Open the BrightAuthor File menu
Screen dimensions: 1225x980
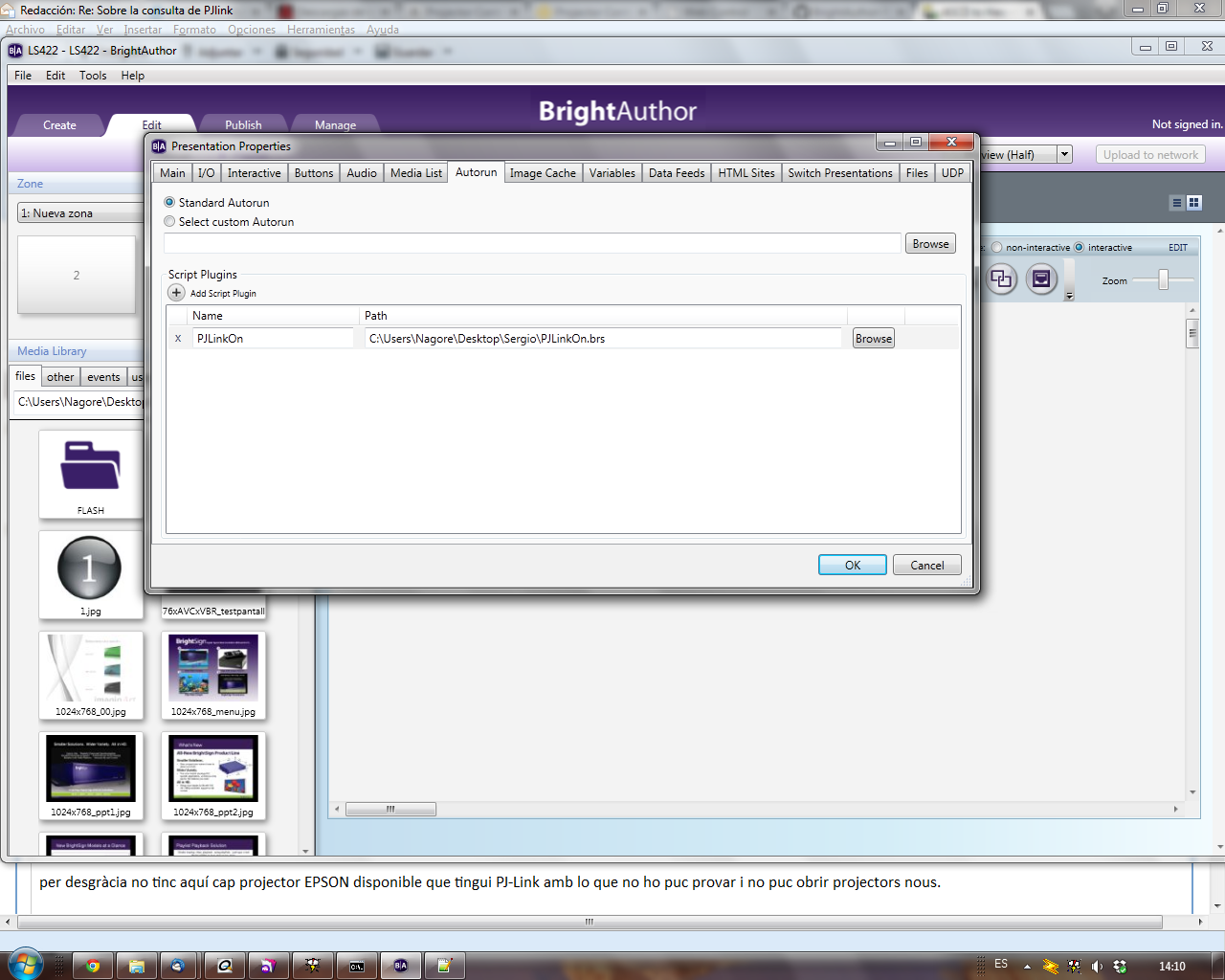pyautogui.click(x=23, y=76)
